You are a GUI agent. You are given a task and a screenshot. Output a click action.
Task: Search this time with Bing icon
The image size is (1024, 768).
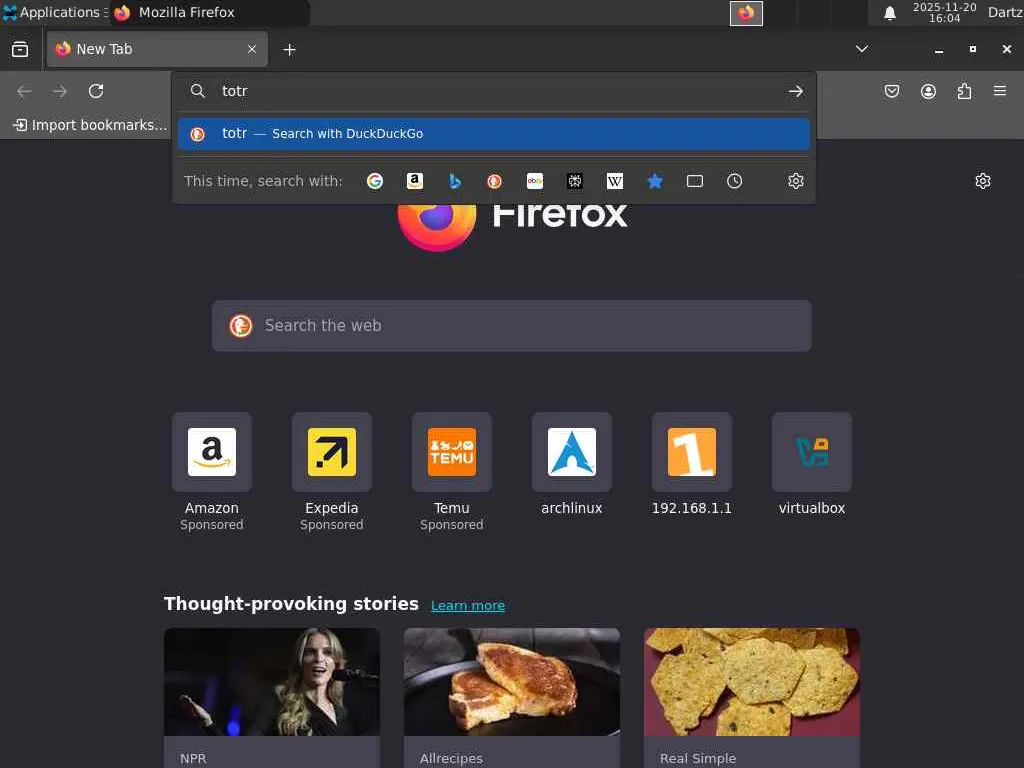point(455,181)
